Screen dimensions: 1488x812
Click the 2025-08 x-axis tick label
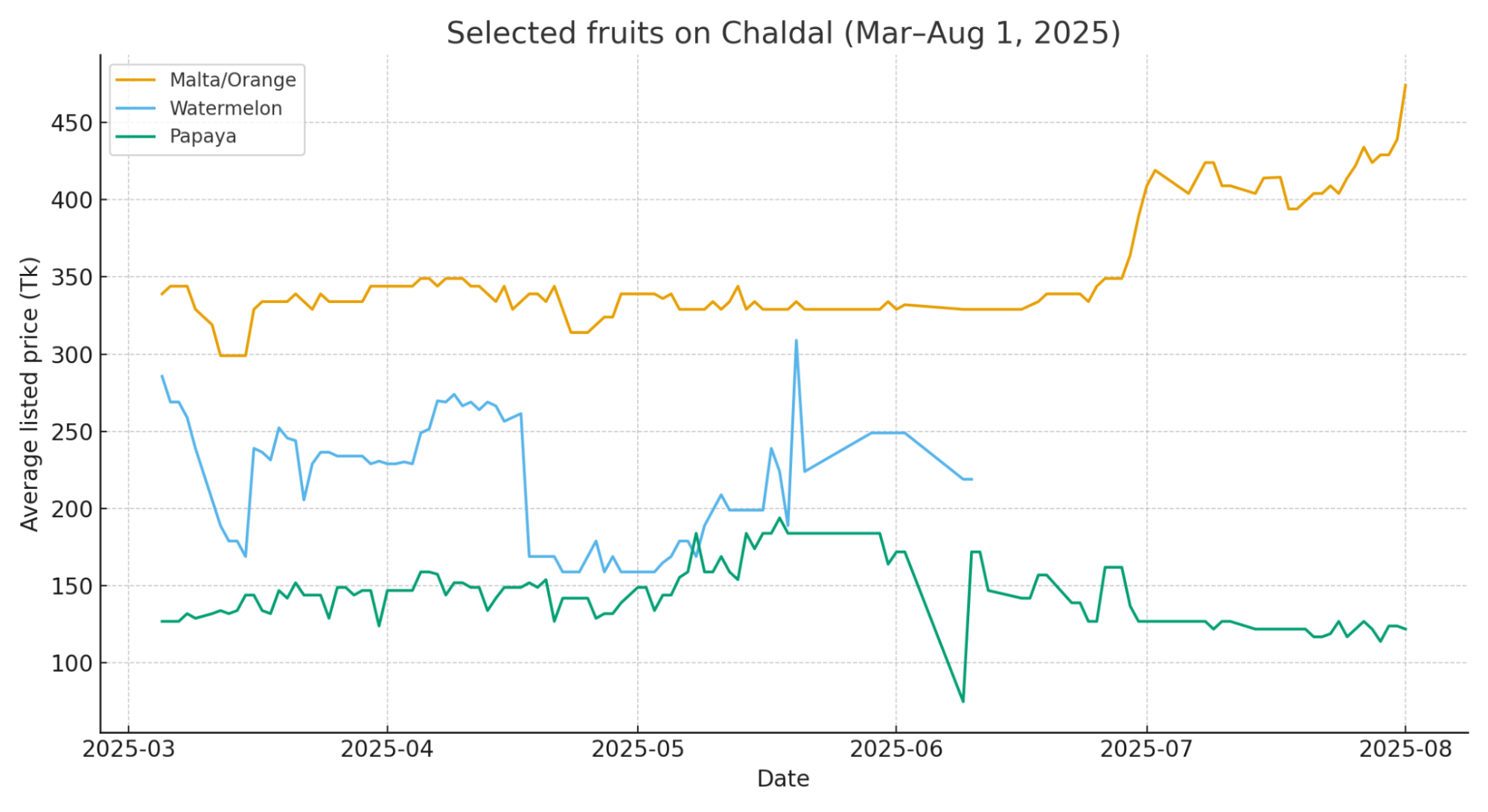coord(1405,749)
